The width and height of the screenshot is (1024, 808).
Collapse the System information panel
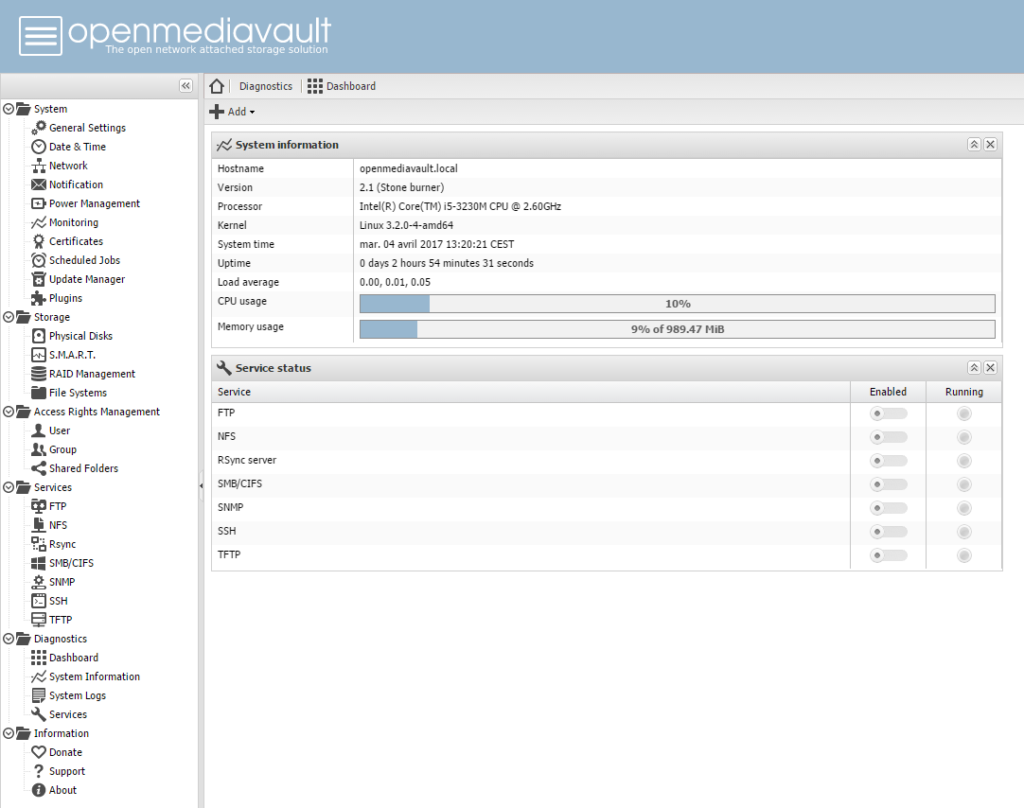pos(973,144)
